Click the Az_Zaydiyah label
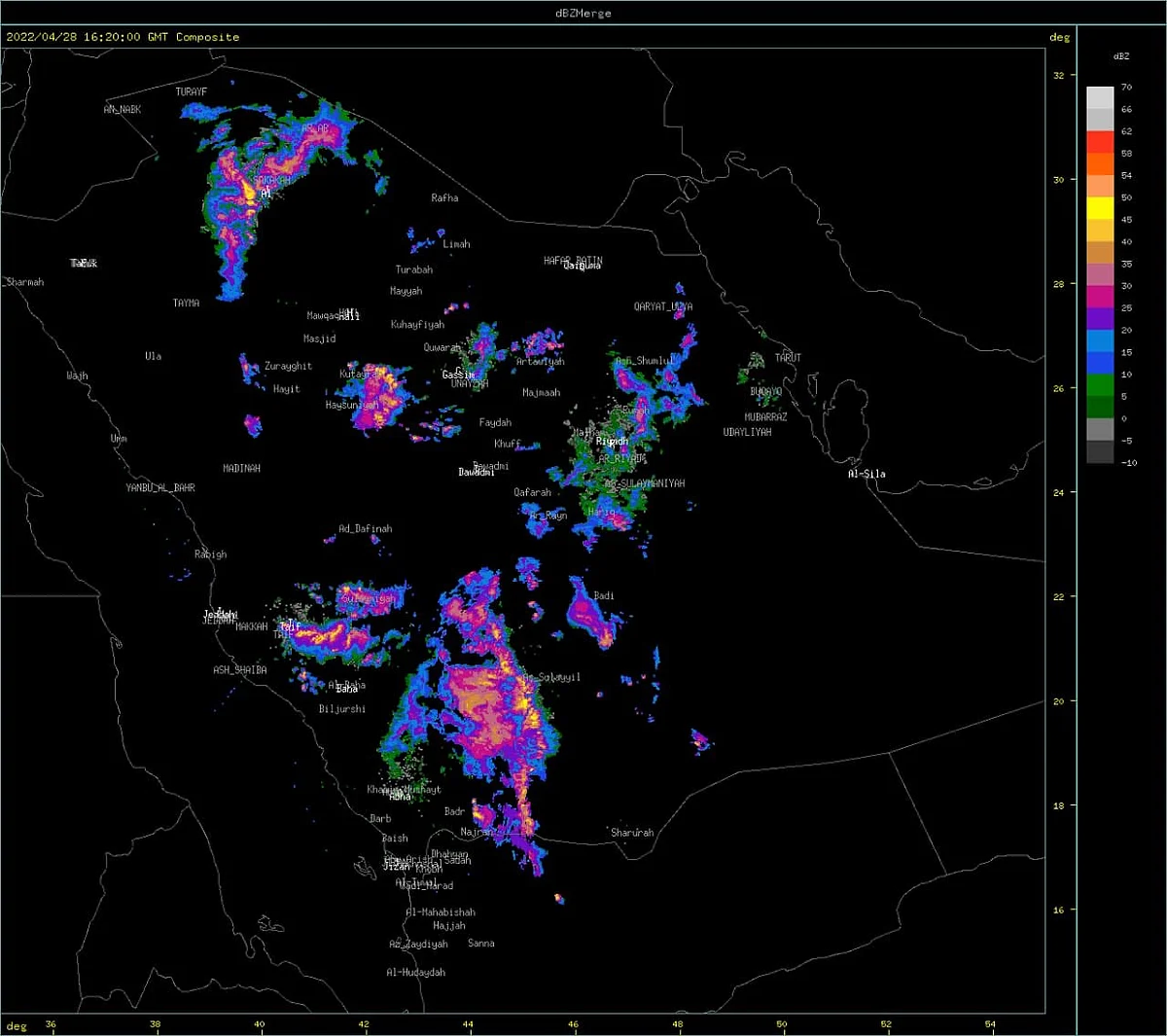 (419, 945)
